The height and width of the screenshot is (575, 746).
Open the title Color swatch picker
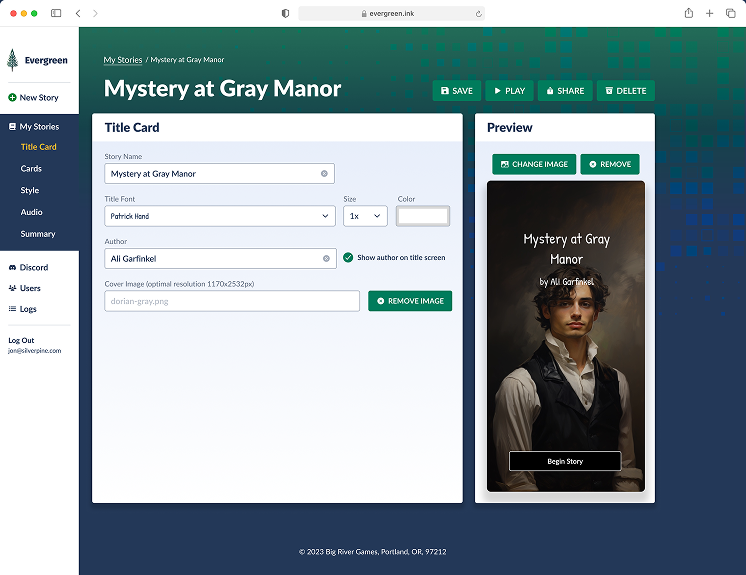click(x=423, y=216)
